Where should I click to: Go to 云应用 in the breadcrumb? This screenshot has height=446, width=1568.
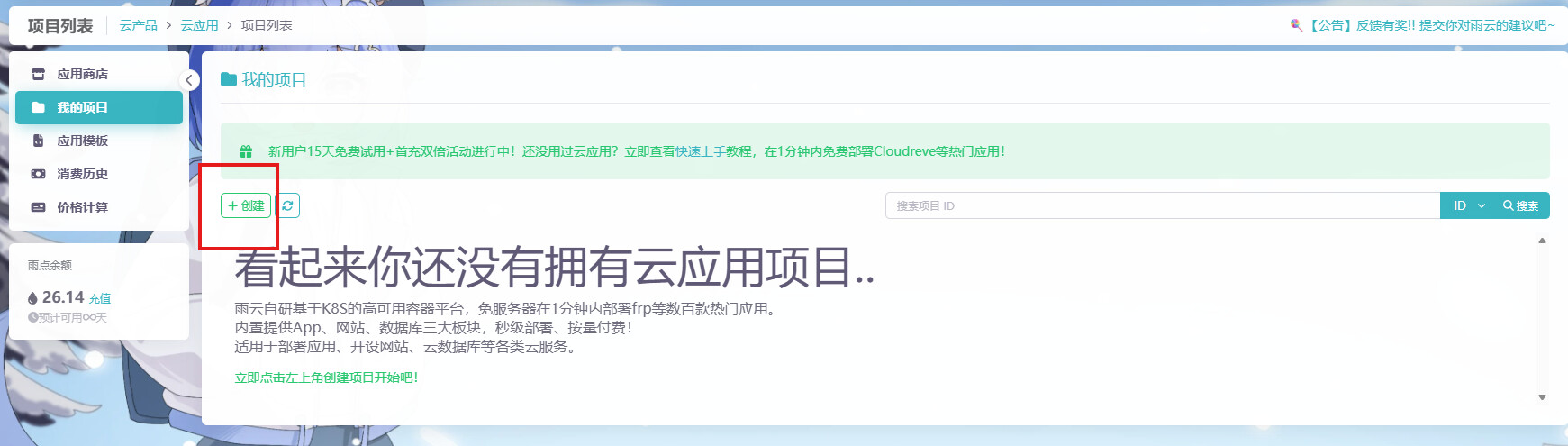(199, 25)
